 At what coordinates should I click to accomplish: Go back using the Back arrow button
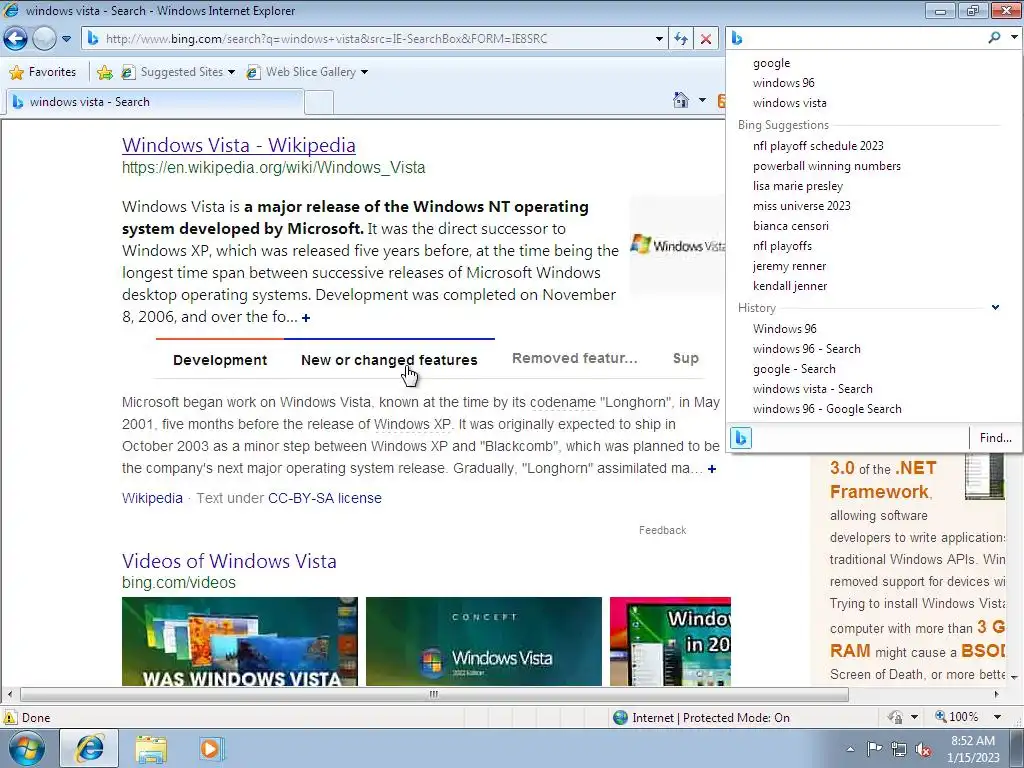[x=16, y=39]
